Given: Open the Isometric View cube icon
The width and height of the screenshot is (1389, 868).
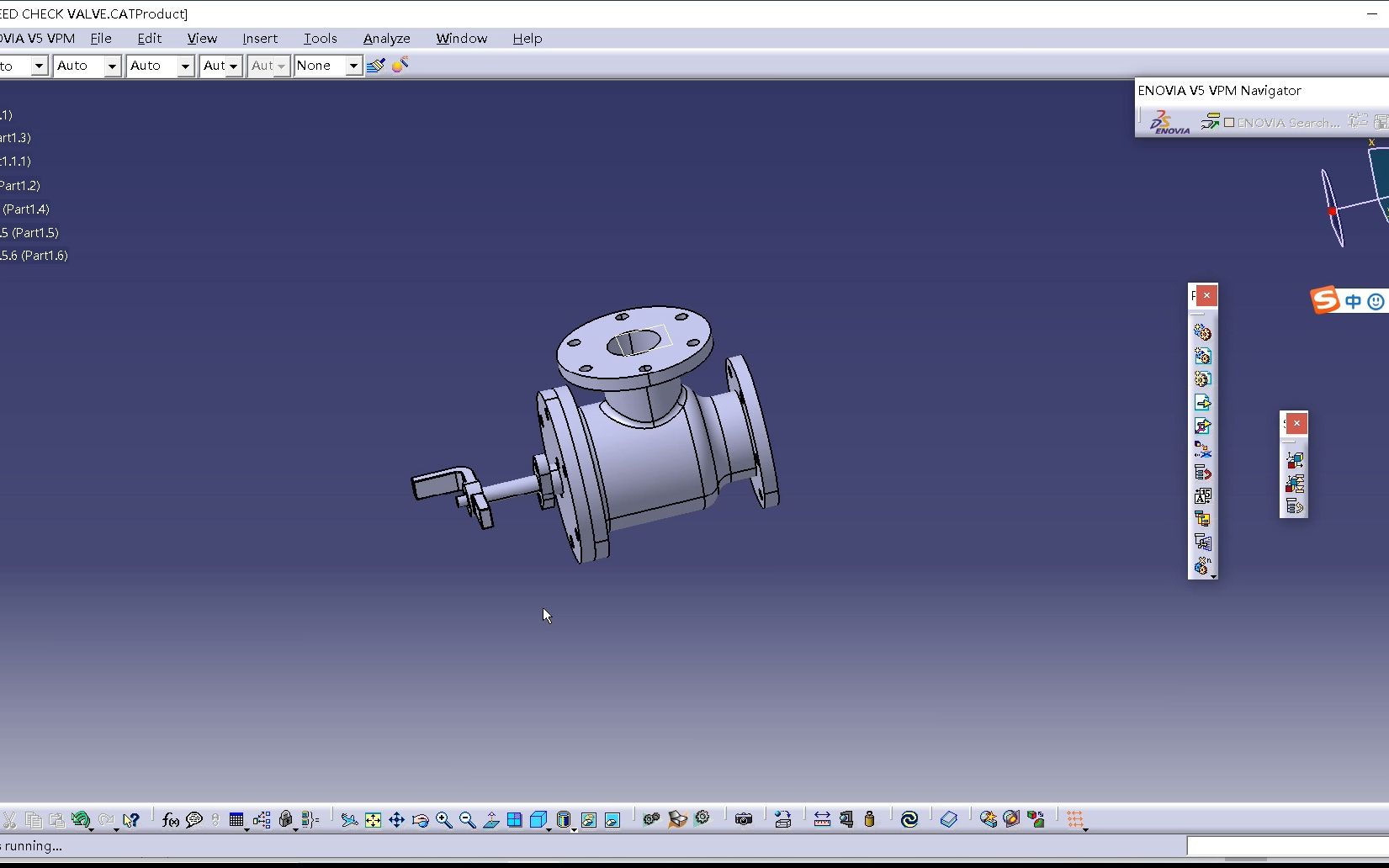Looking at the screenshot, I should pyautogui.click(x=538, y=819).
